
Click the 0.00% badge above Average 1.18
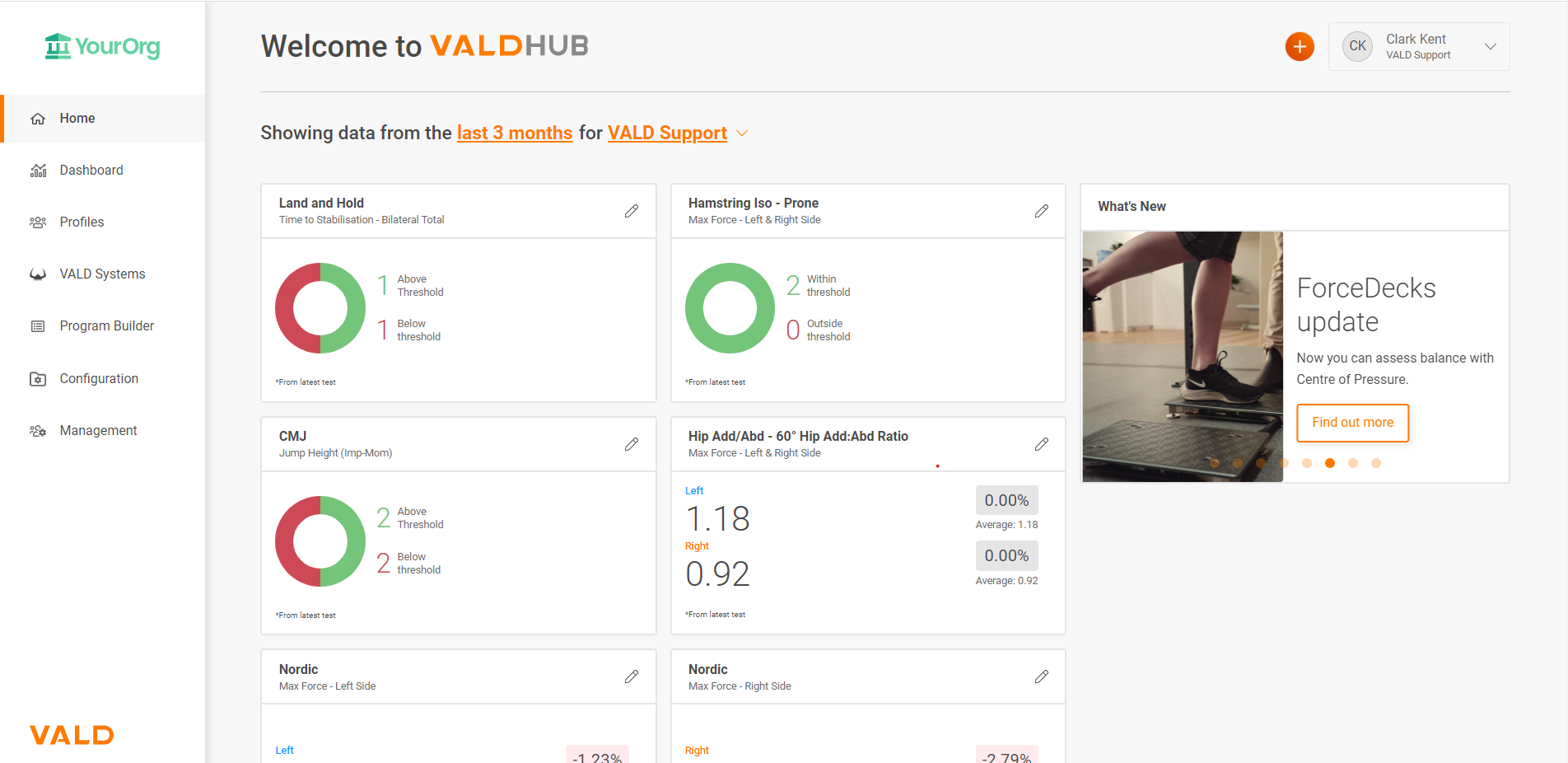pos(1006,500)
